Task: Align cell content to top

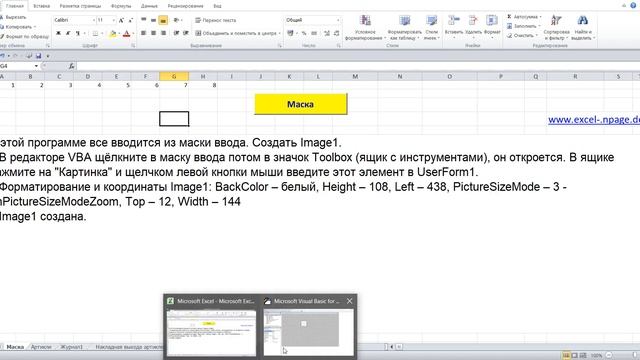Action: pos(144,20)
